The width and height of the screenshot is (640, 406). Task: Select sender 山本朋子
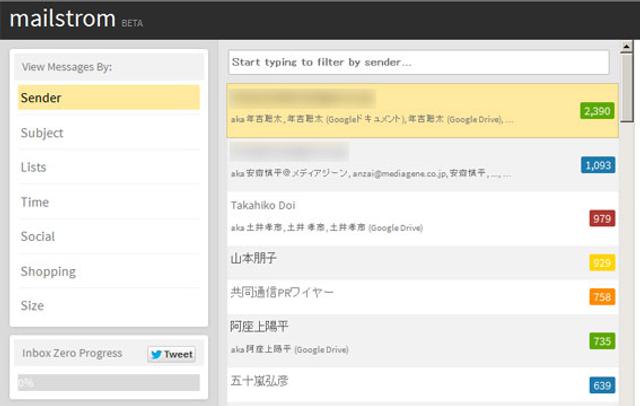[422, 262]
